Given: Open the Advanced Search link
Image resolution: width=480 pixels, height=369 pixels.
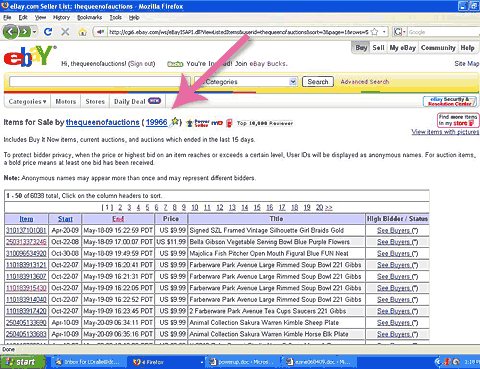Looking at the screenshot, I should tap(365, 82).
